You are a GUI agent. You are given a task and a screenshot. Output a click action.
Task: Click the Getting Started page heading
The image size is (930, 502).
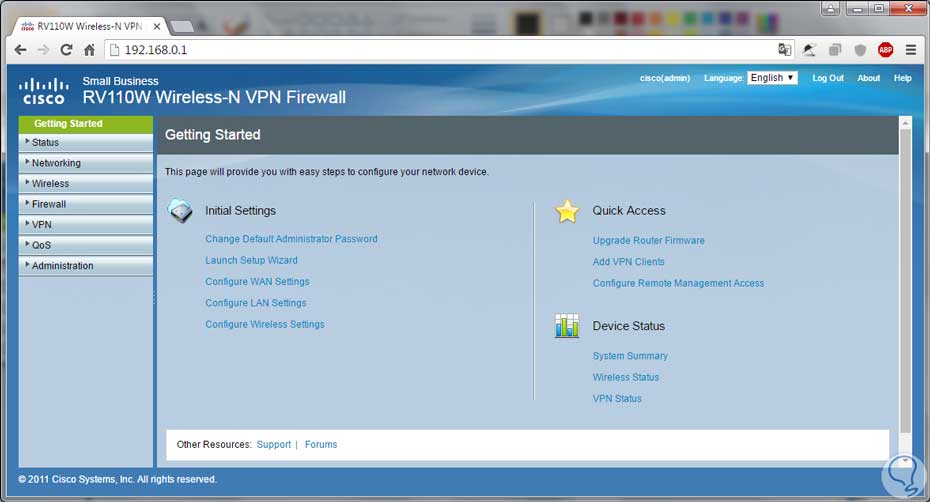[x=212, y=135]
